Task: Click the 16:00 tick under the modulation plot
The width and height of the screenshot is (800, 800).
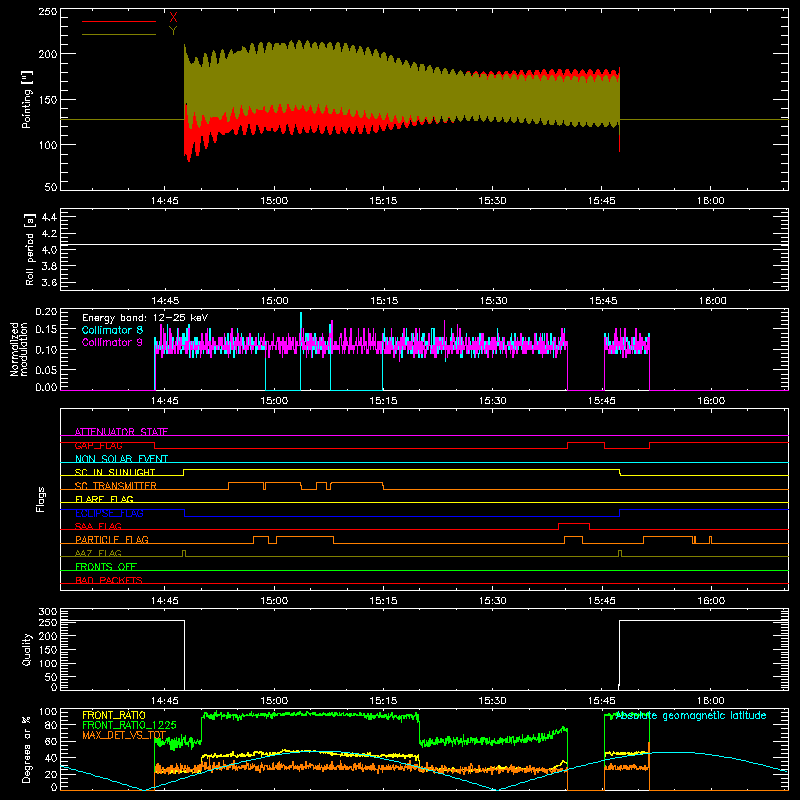Action: [x=711, y=401]
